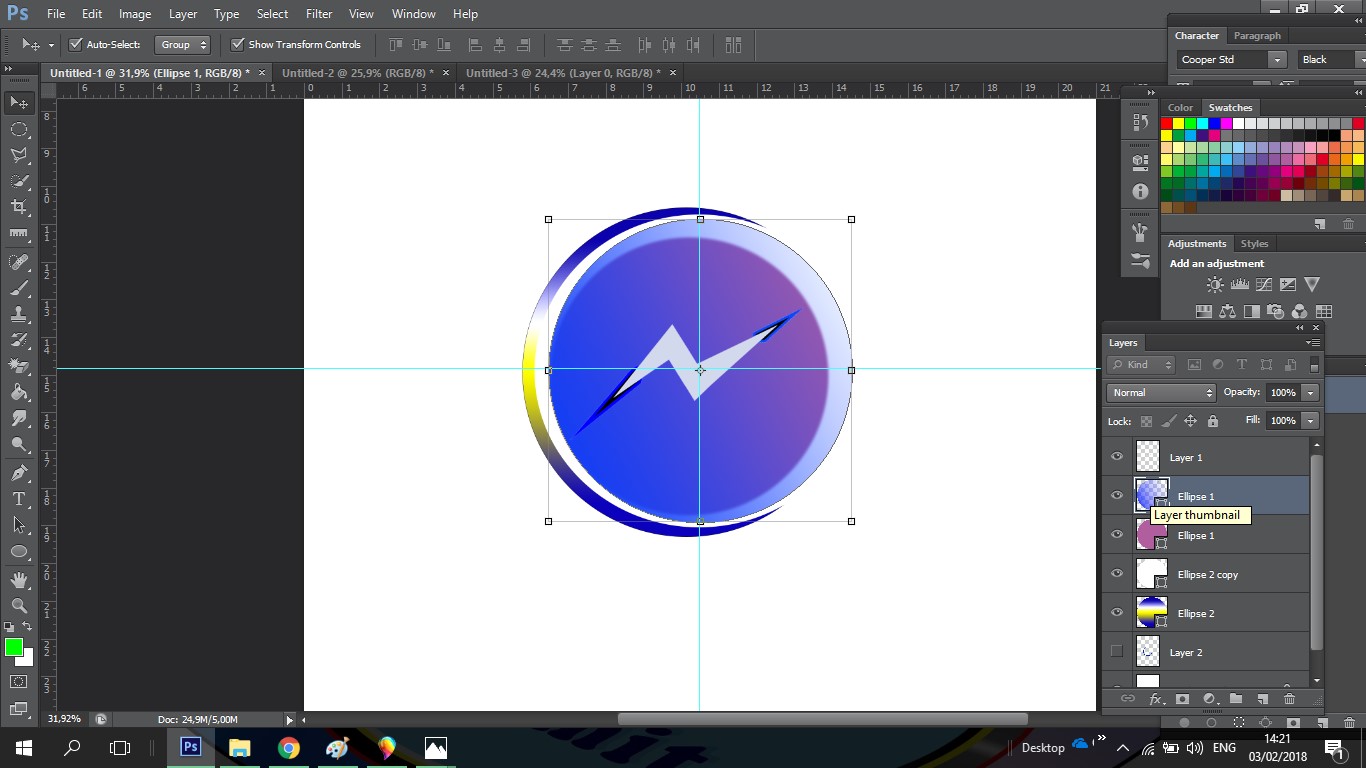Select the Healing Brush tool
This screenshot has height=768, width=1366.
[x=19, y=262]
